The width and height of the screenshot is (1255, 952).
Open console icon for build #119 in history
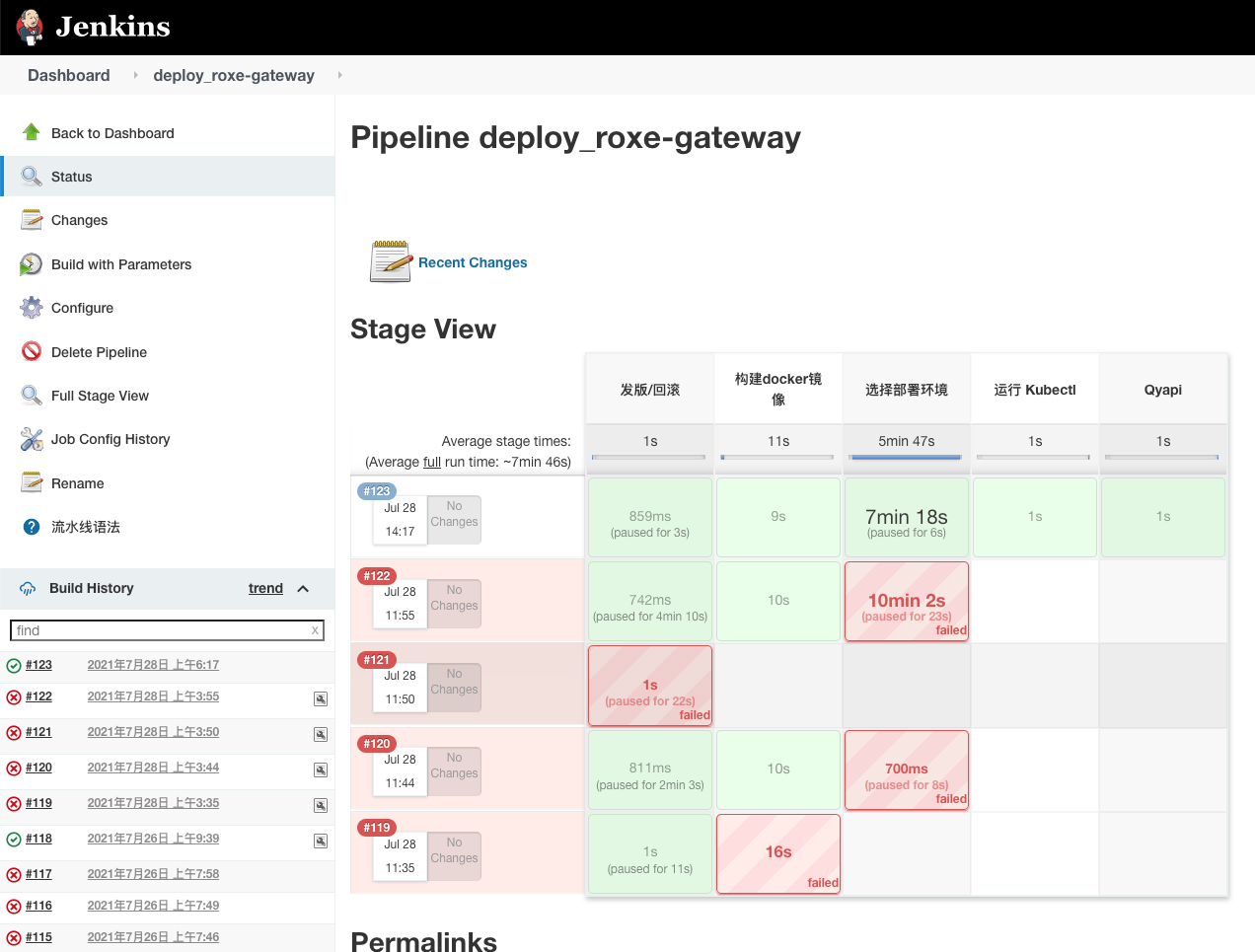pos(321,805)
